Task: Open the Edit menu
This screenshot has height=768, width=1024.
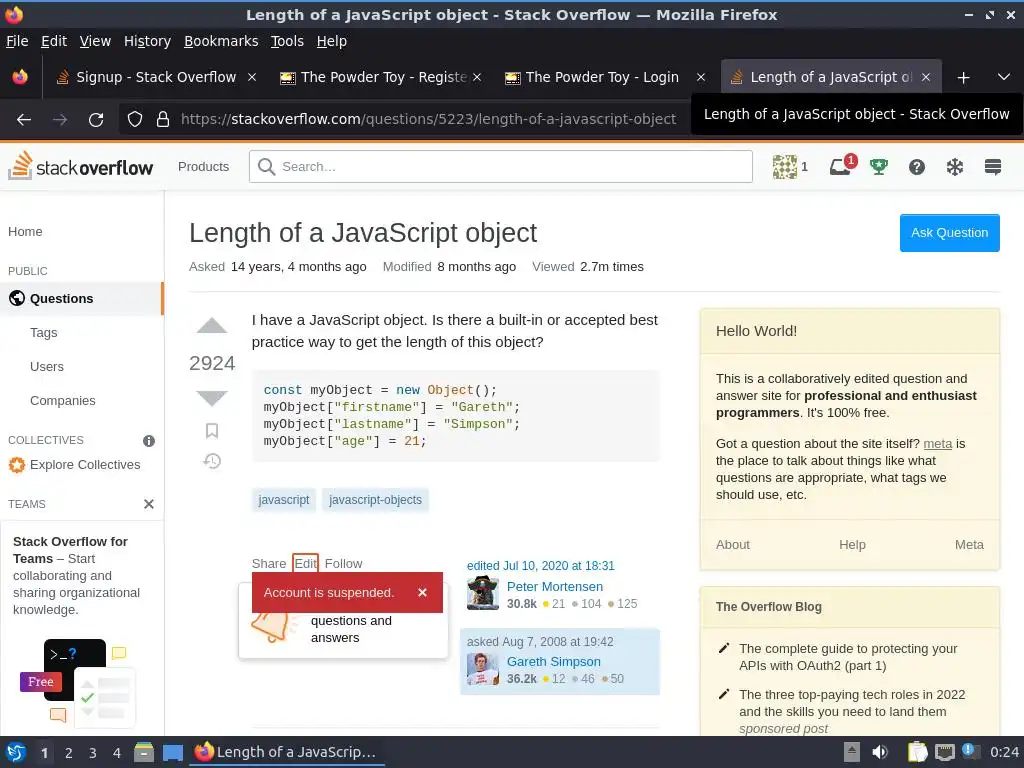Action: point(54,41)
